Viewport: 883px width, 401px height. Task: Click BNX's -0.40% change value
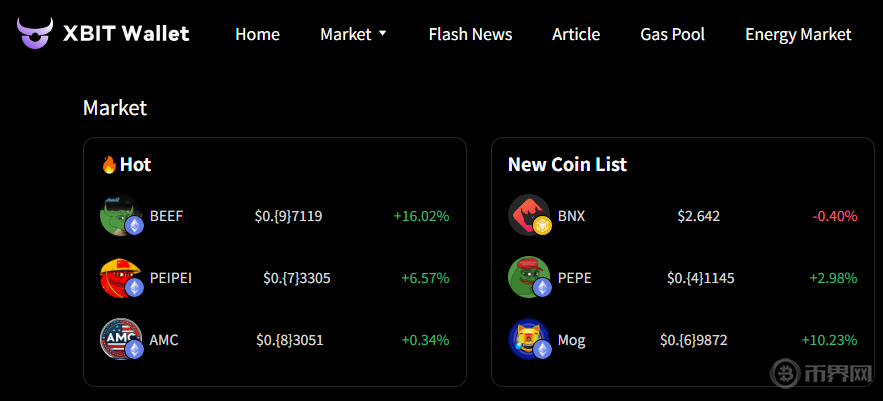pos(834,216)
